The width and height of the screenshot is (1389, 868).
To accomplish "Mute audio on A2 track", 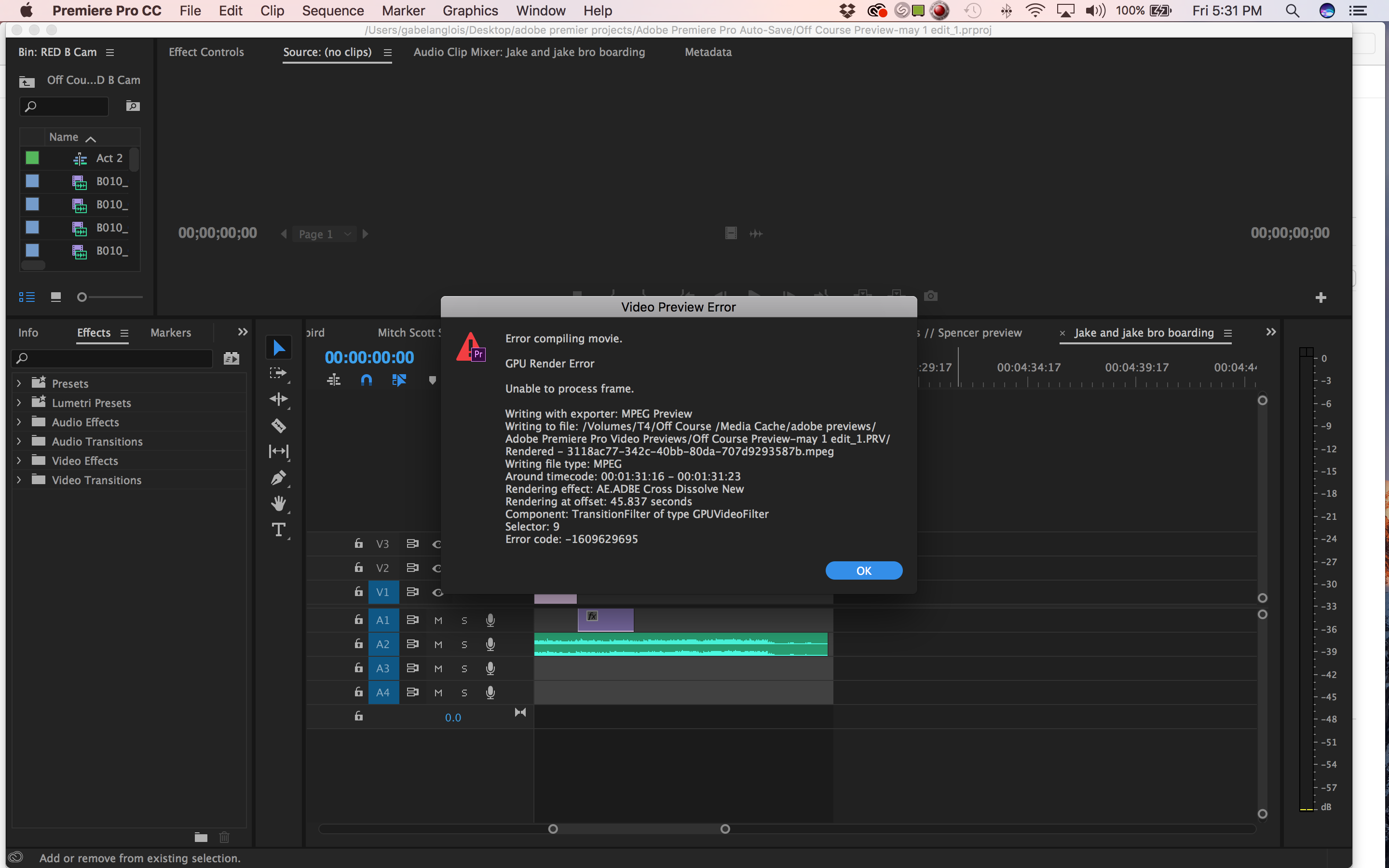I will pos(437,643).
